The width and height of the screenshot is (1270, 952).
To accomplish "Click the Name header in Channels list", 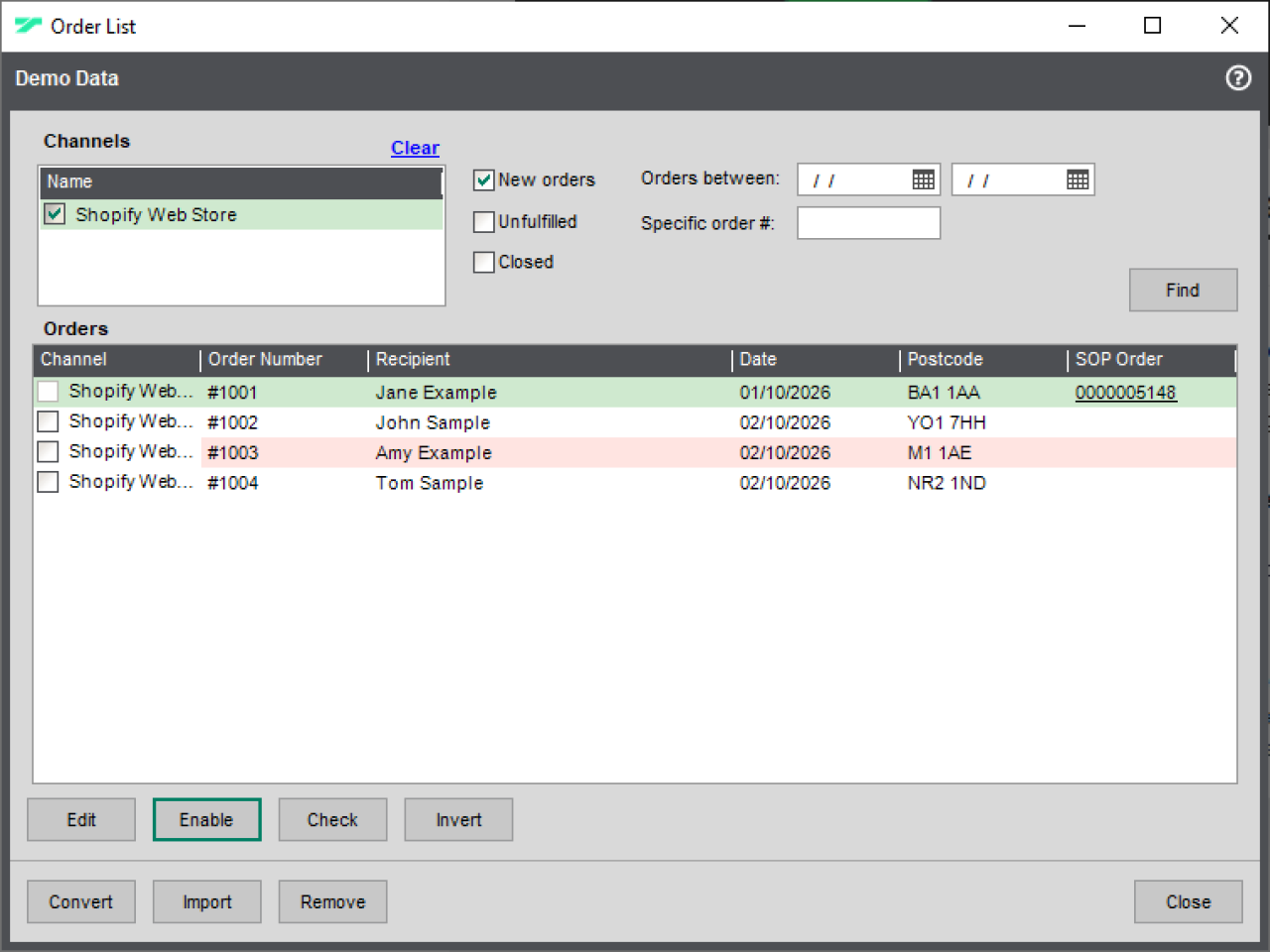I will 241,182.
